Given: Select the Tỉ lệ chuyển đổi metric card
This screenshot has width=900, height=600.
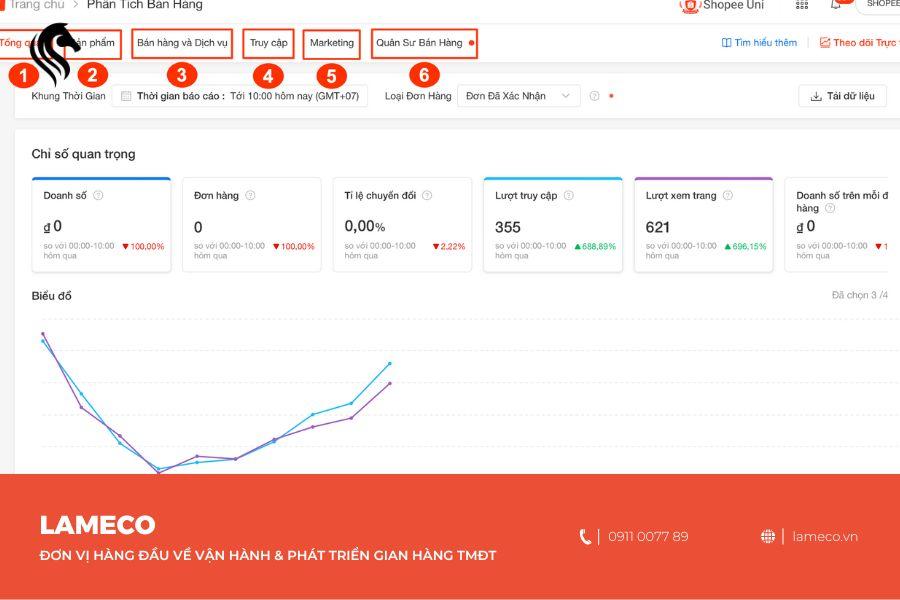Looking at the screenshot, I should pos(402,224).
